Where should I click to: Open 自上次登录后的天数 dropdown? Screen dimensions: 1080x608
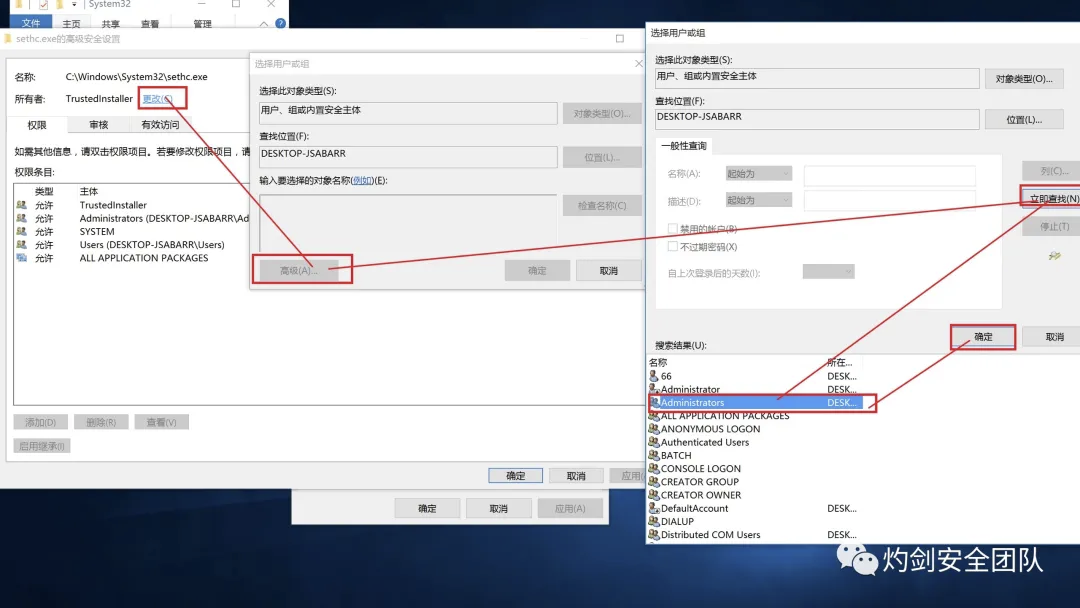pyautogui.click(x=828, y=272)
